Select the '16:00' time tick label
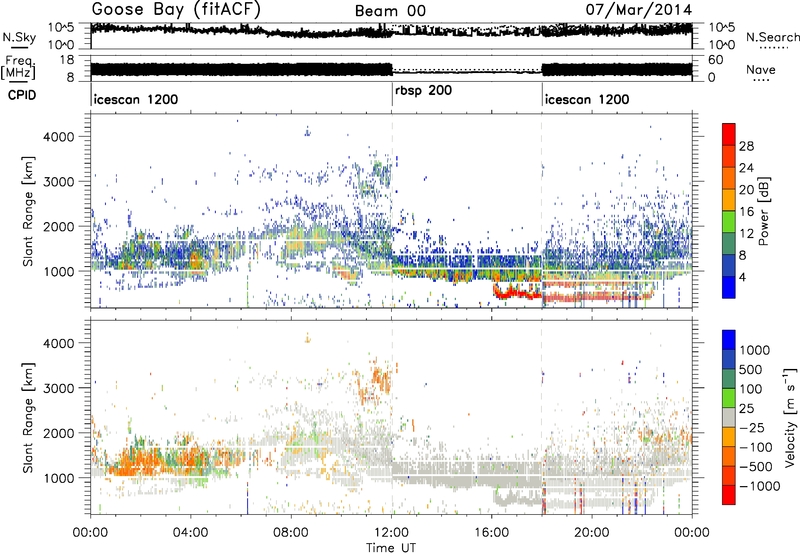This screenshot has height=554, width=800. (x=491, y=533)
